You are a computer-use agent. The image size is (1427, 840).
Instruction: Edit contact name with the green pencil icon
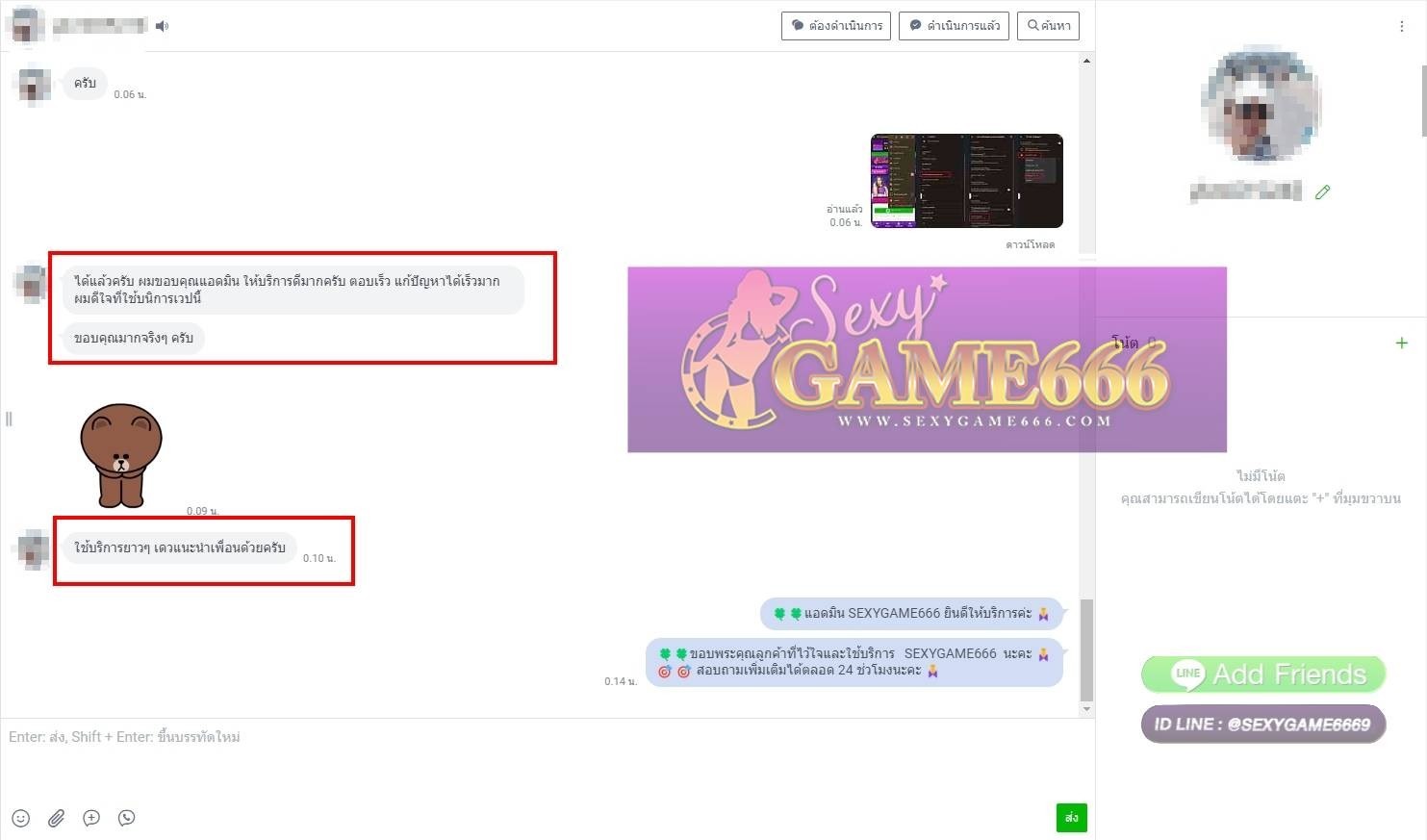1322,192
